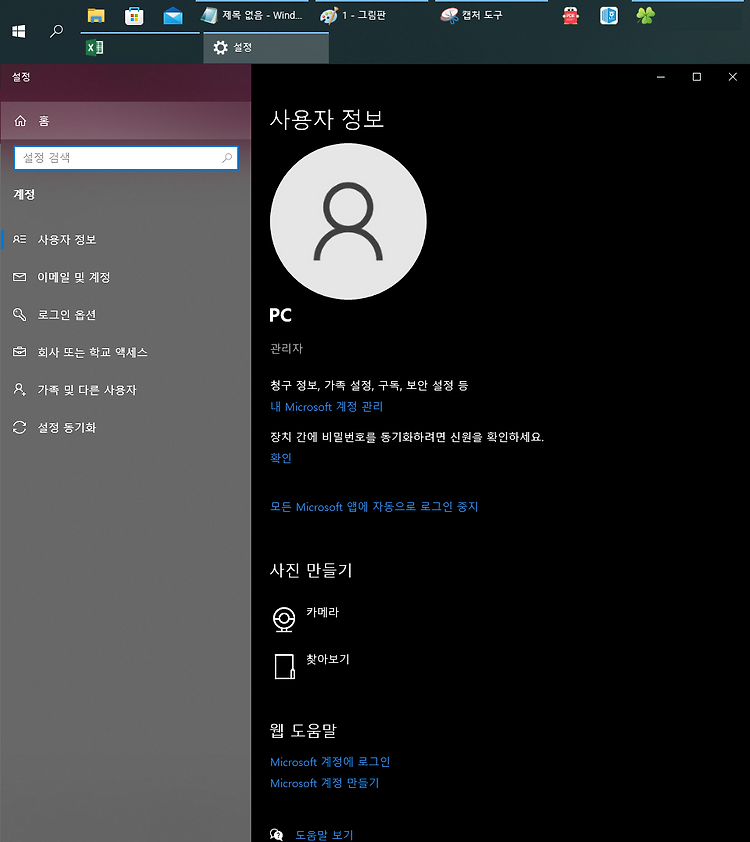The width and height of the screenshot is (750, 842).
Task: Open the blue book taskbar app icon
Action: point(609,16)
